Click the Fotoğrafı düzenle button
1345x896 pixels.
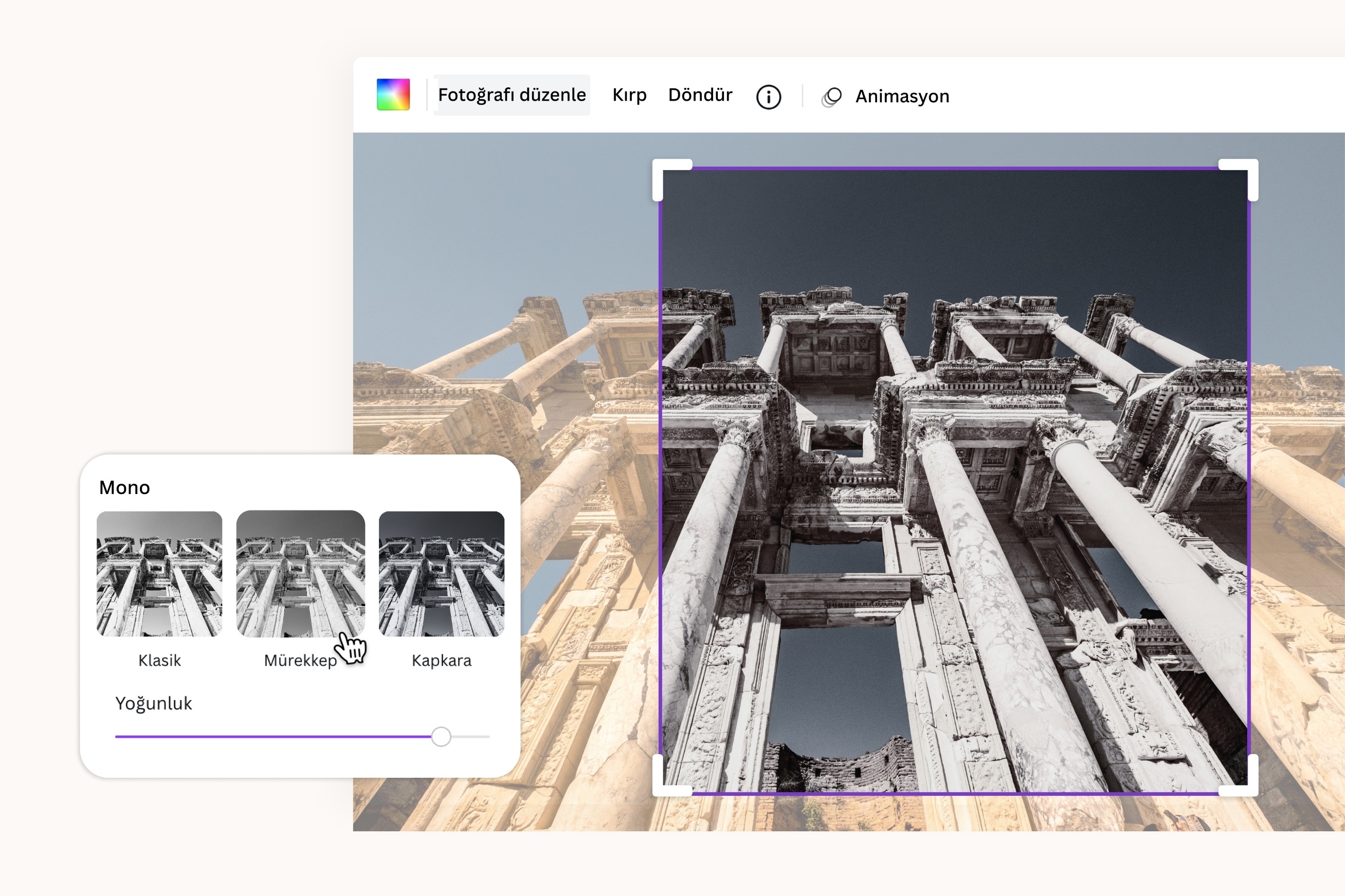(x=512, y=95)
